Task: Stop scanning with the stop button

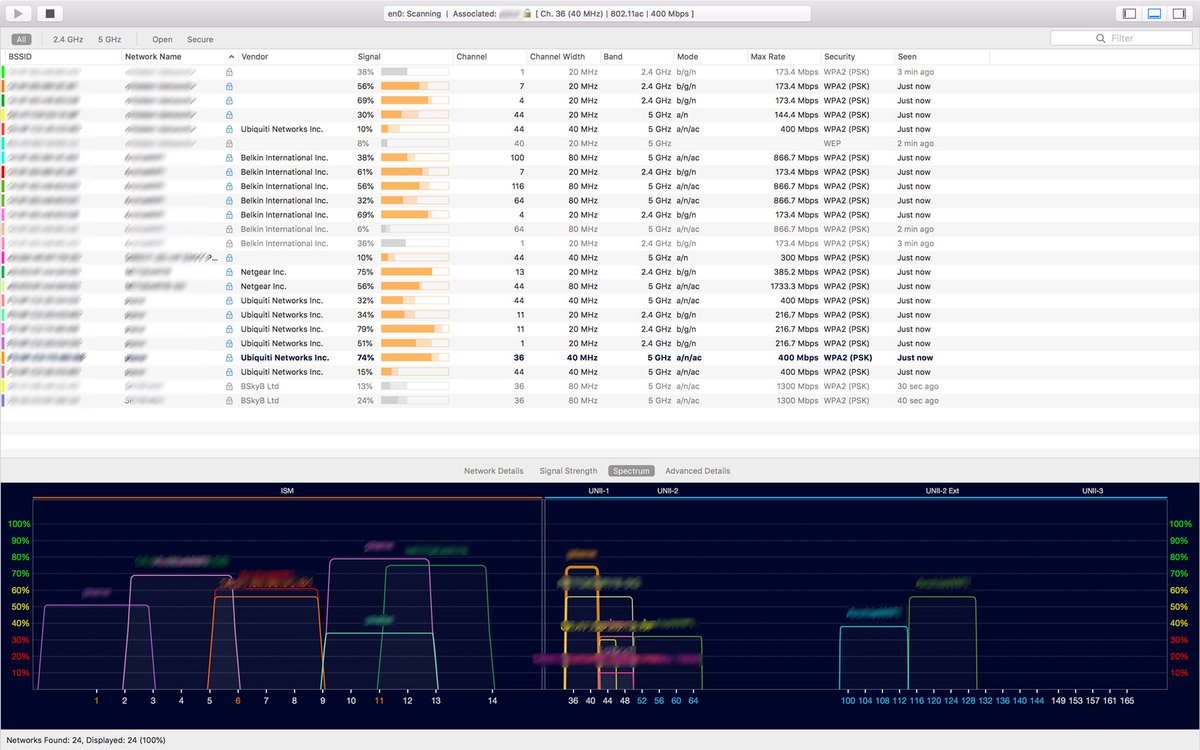Action: click(51, 13)
